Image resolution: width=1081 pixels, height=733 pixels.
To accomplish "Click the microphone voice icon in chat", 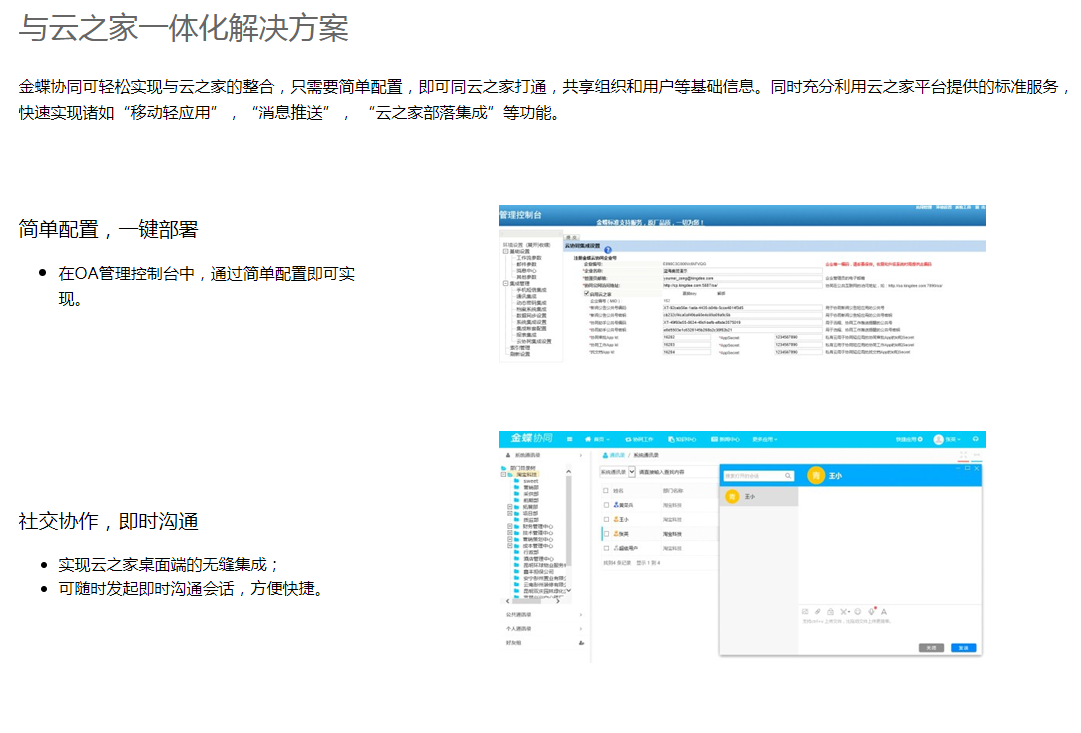I will pos(872,611).
